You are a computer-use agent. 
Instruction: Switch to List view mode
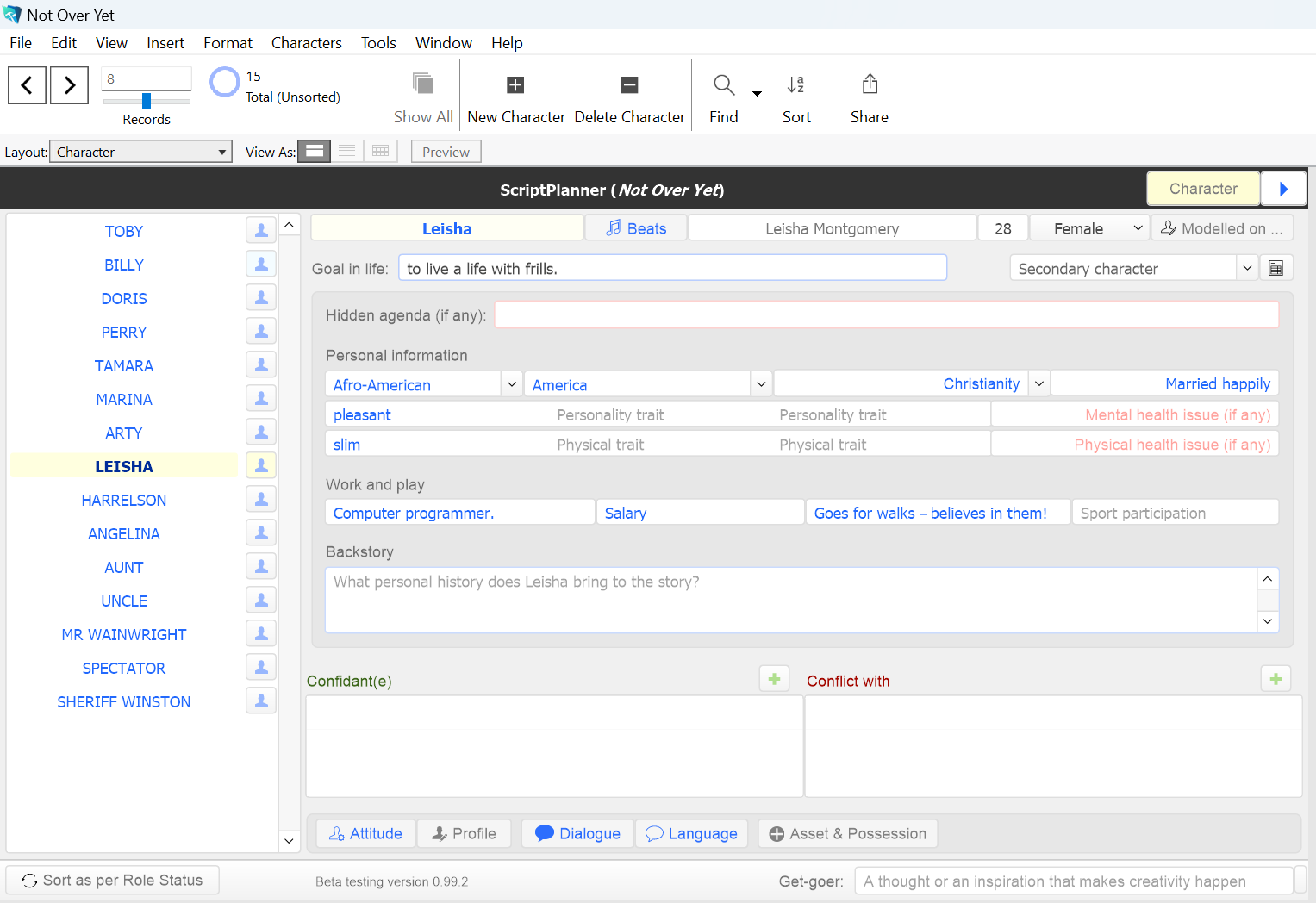(347, 152)
